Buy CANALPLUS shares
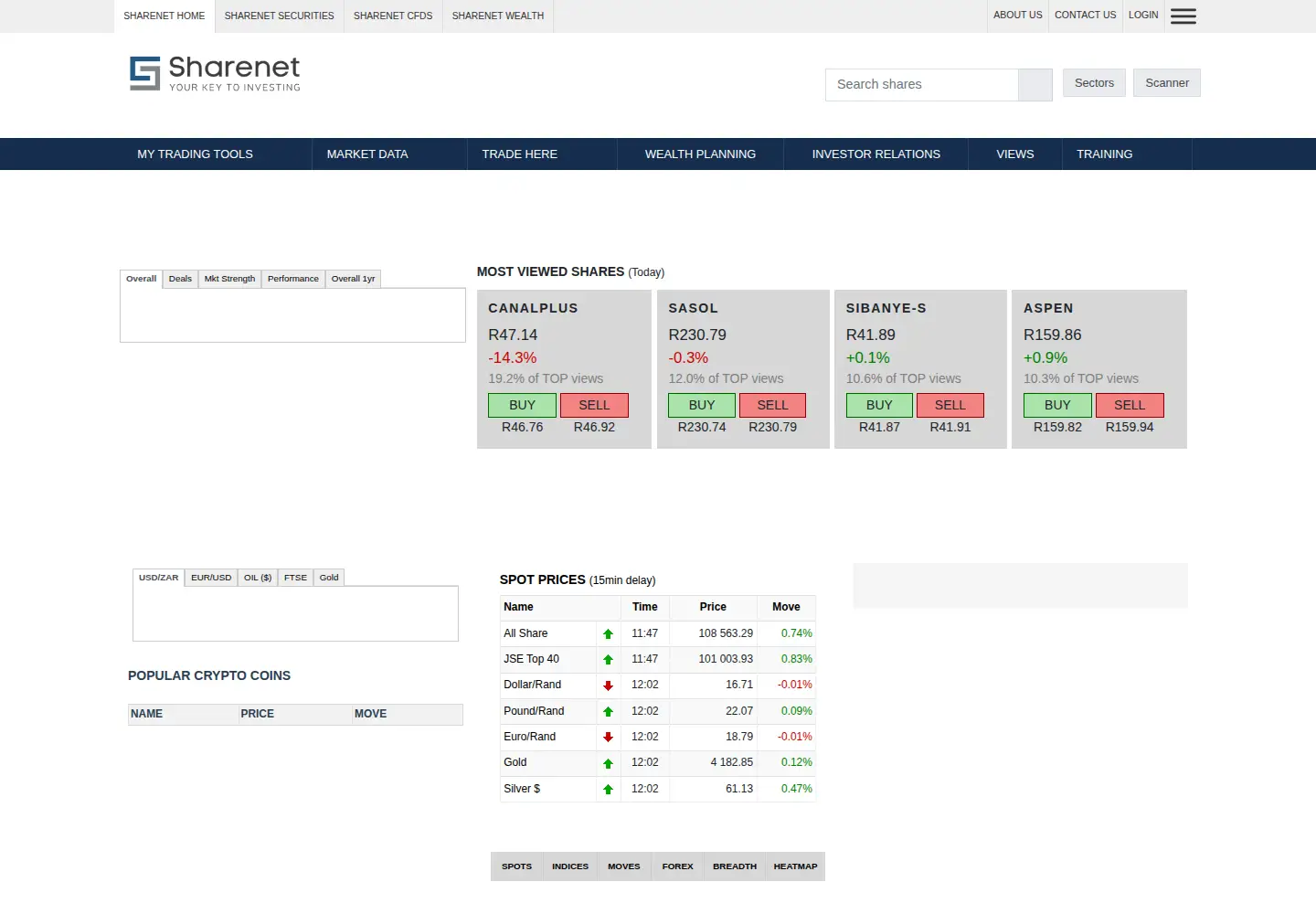The height and width of the screenshot is (914, 1316). coord(522,405)
